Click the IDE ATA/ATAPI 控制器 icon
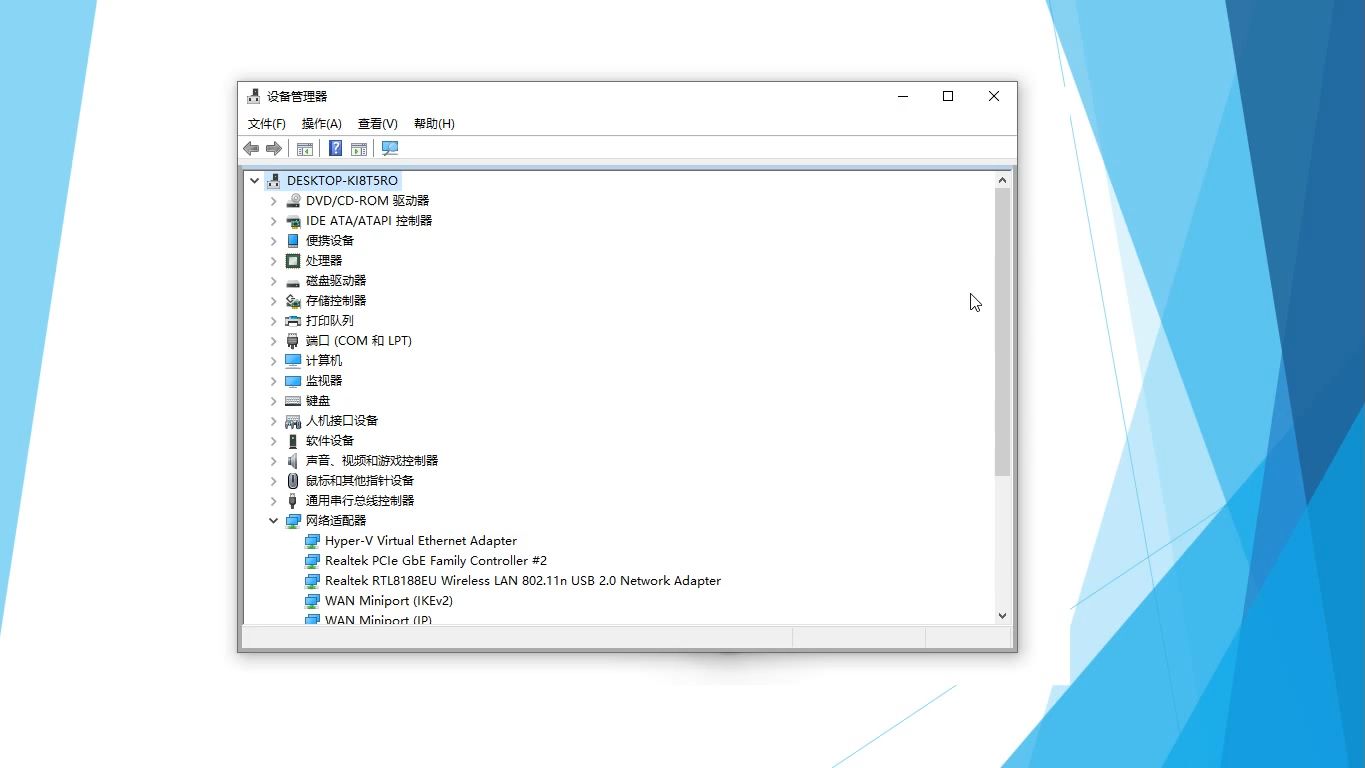The image size is (1365, 768). (293, 221)
